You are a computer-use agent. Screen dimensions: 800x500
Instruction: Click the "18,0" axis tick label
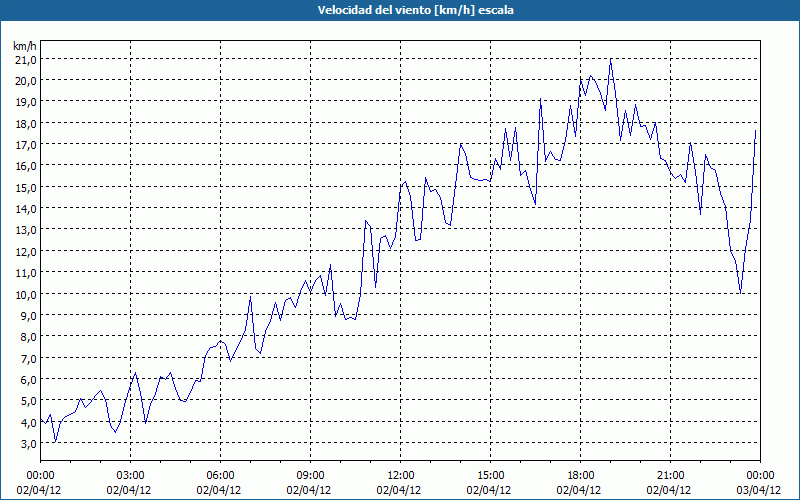tap(26, 124)
